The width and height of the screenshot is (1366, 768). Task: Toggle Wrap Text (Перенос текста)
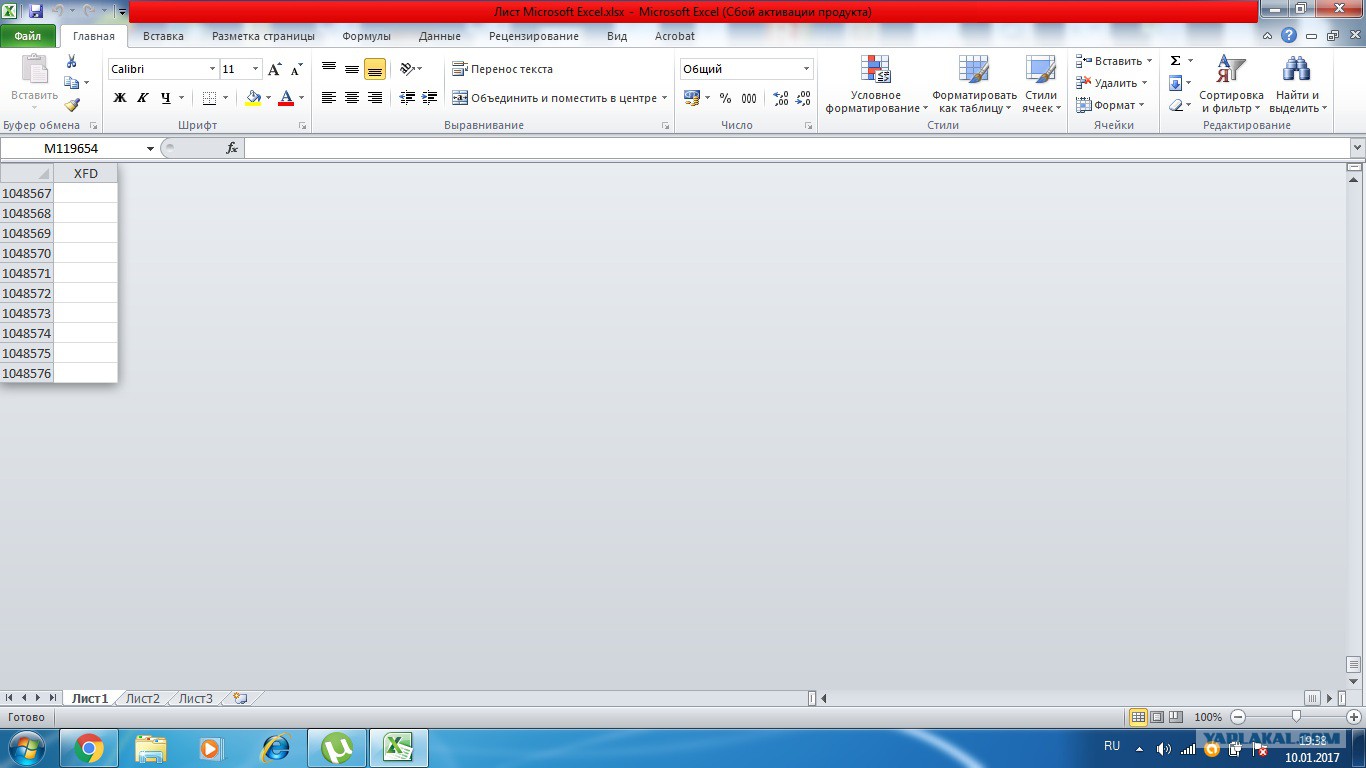coord(502,69)
